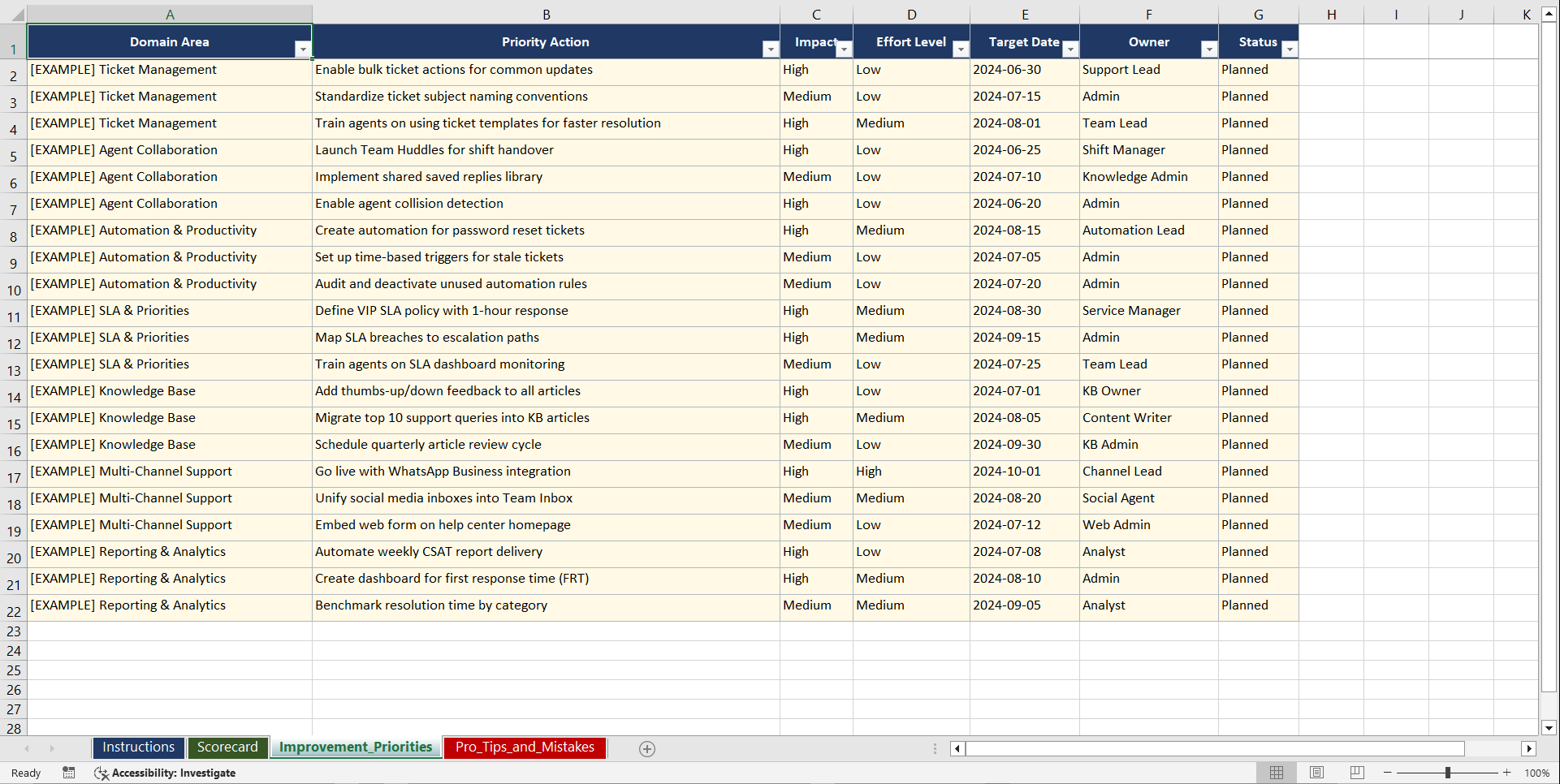Run the Accessibility: Investigate checker
Viewport: 1560px width, 784px height.
point(166,773)
